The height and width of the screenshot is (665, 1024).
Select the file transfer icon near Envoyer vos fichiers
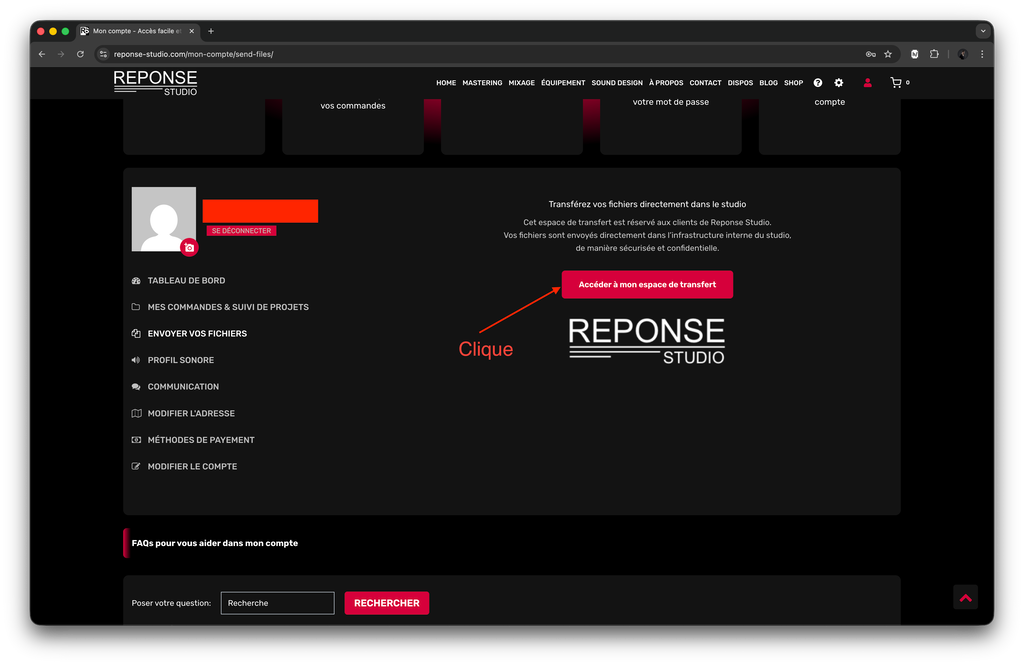(135, 333)
